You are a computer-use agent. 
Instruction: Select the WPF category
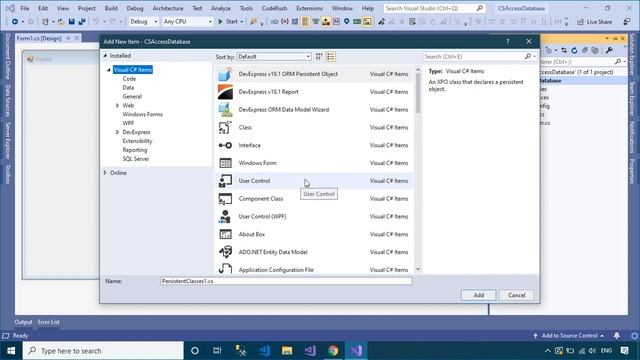point(128,123)
